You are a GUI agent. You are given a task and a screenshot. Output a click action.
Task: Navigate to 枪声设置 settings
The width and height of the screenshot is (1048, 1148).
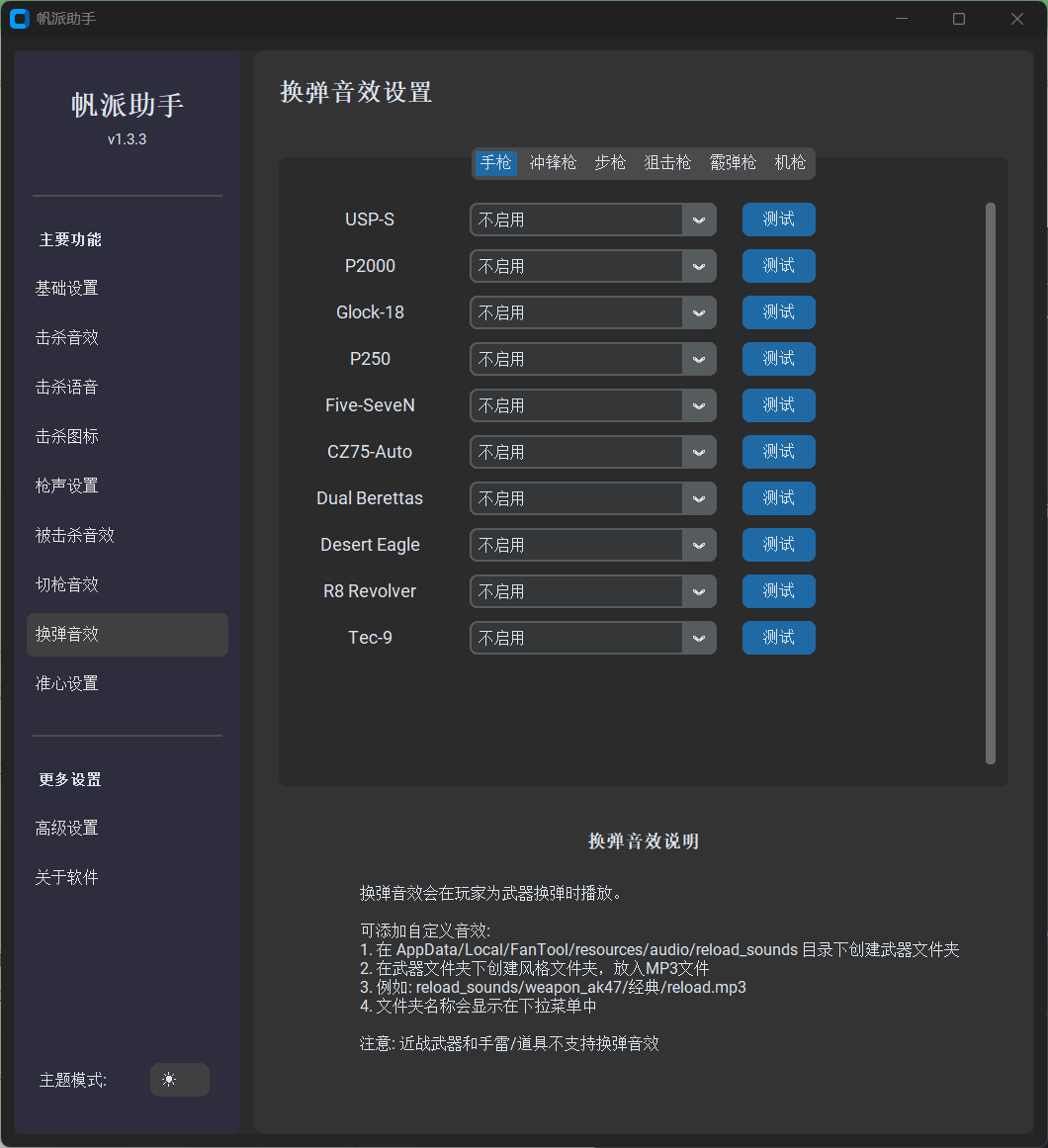(66, 486)
